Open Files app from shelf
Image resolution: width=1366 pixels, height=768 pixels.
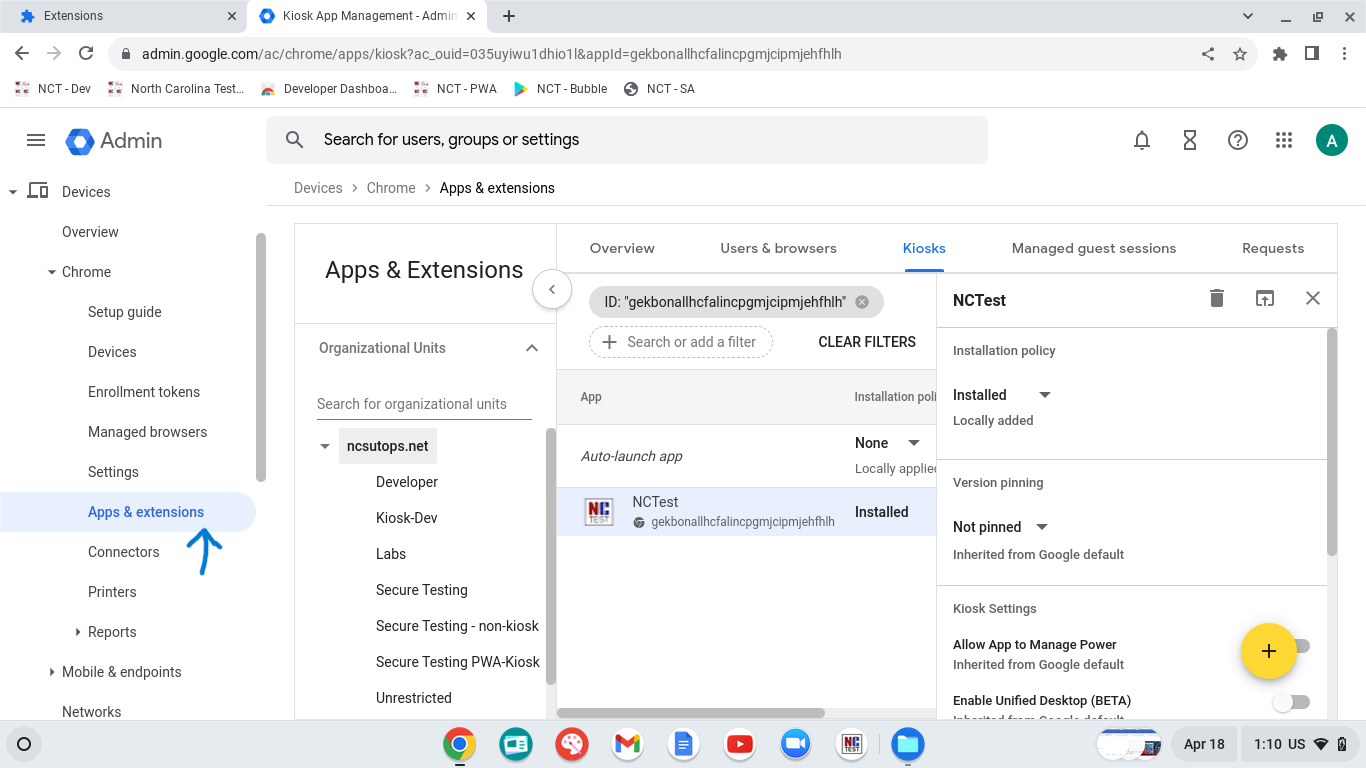coord(908,744)
